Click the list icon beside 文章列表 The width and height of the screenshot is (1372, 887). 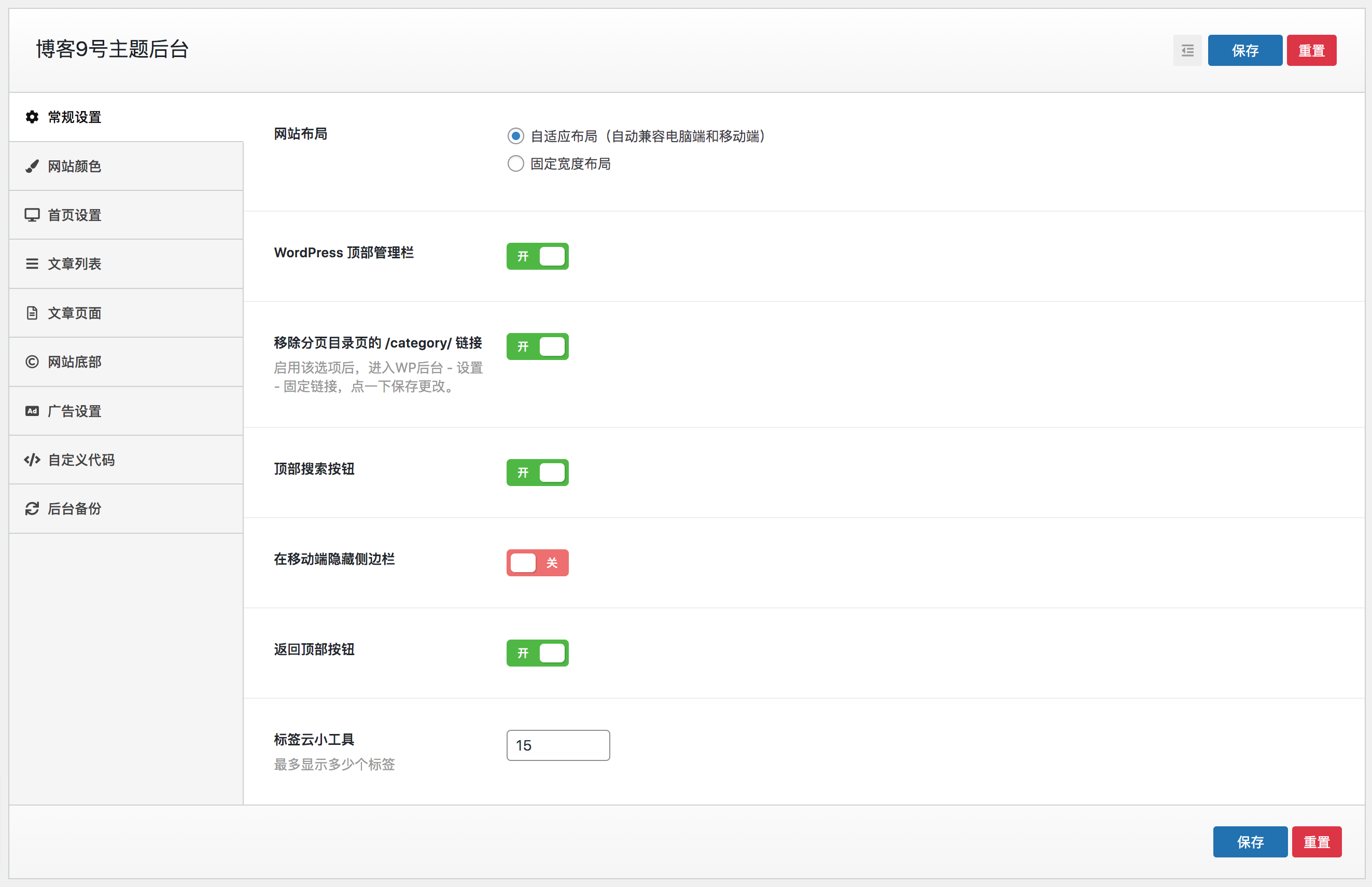pyautogui.click(x=32, y=264)
